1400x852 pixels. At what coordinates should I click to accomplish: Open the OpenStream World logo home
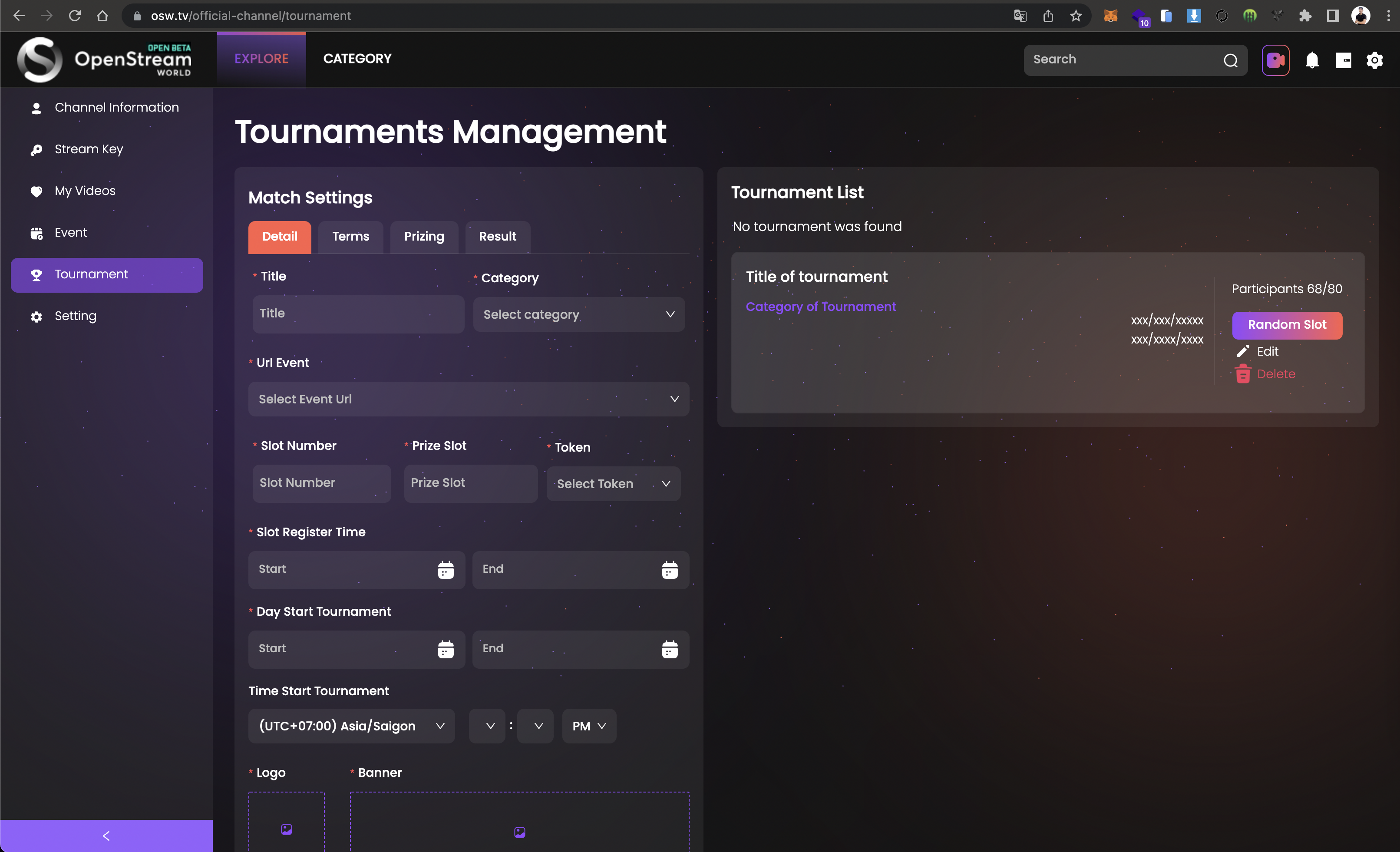(105, 59)
